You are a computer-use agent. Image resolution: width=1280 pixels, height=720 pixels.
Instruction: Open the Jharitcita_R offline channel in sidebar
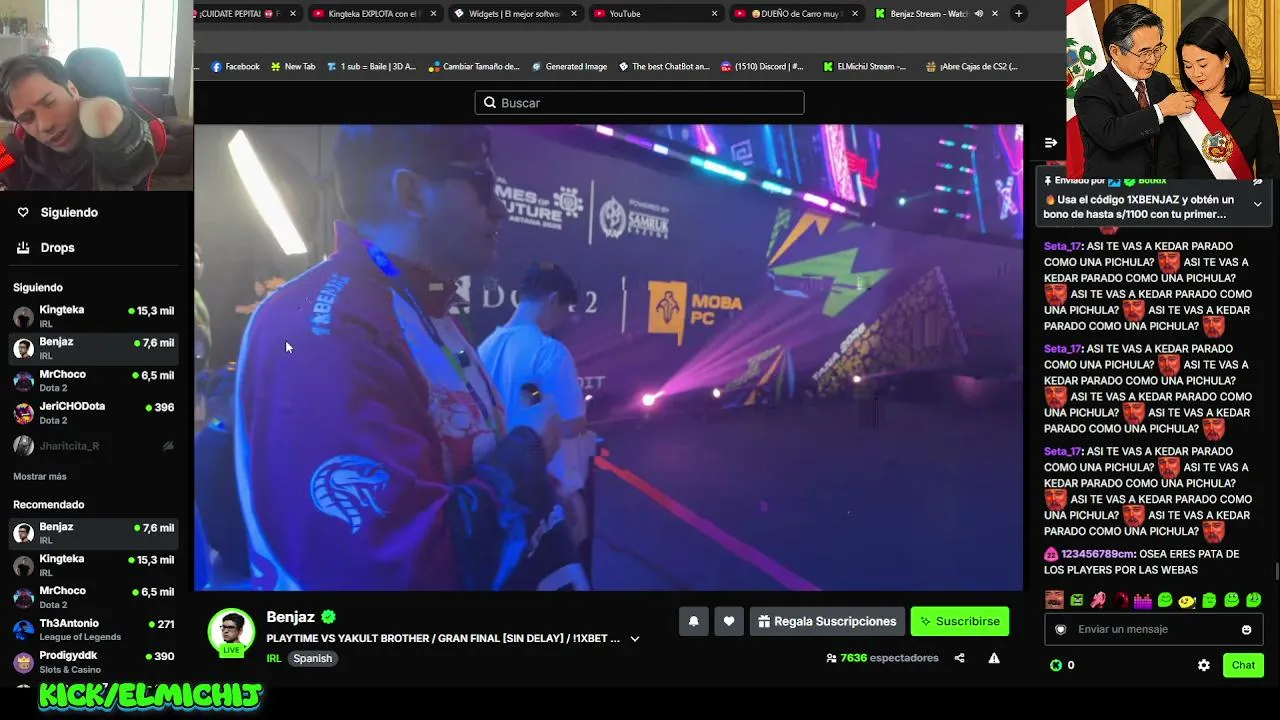[95, 446]
